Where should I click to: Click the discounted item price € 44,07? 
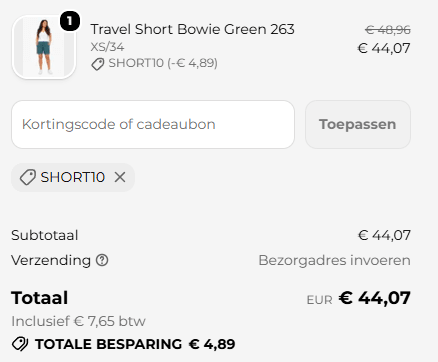pos(384,48)
